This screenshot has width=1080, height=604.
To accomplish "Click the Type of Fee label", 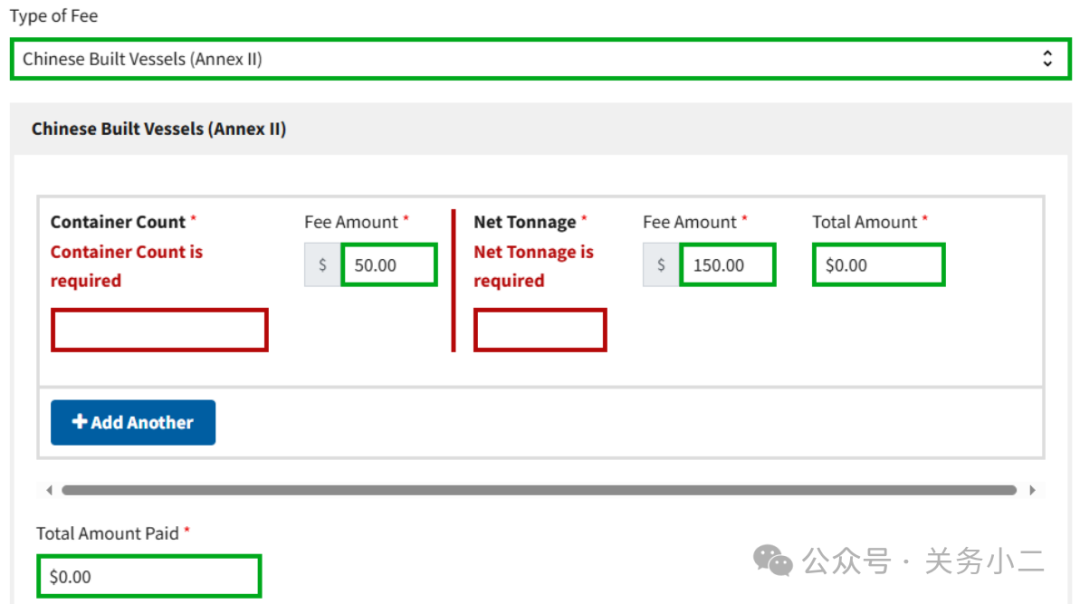I will [54, 16].
